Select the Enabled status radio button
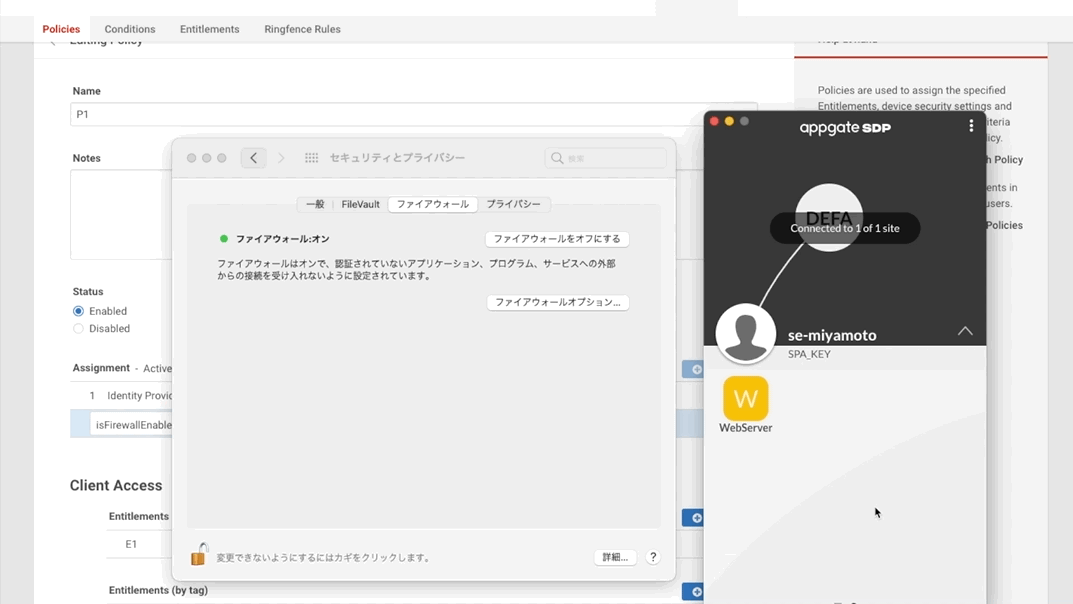1073x604 pixels. click(78, 311)
